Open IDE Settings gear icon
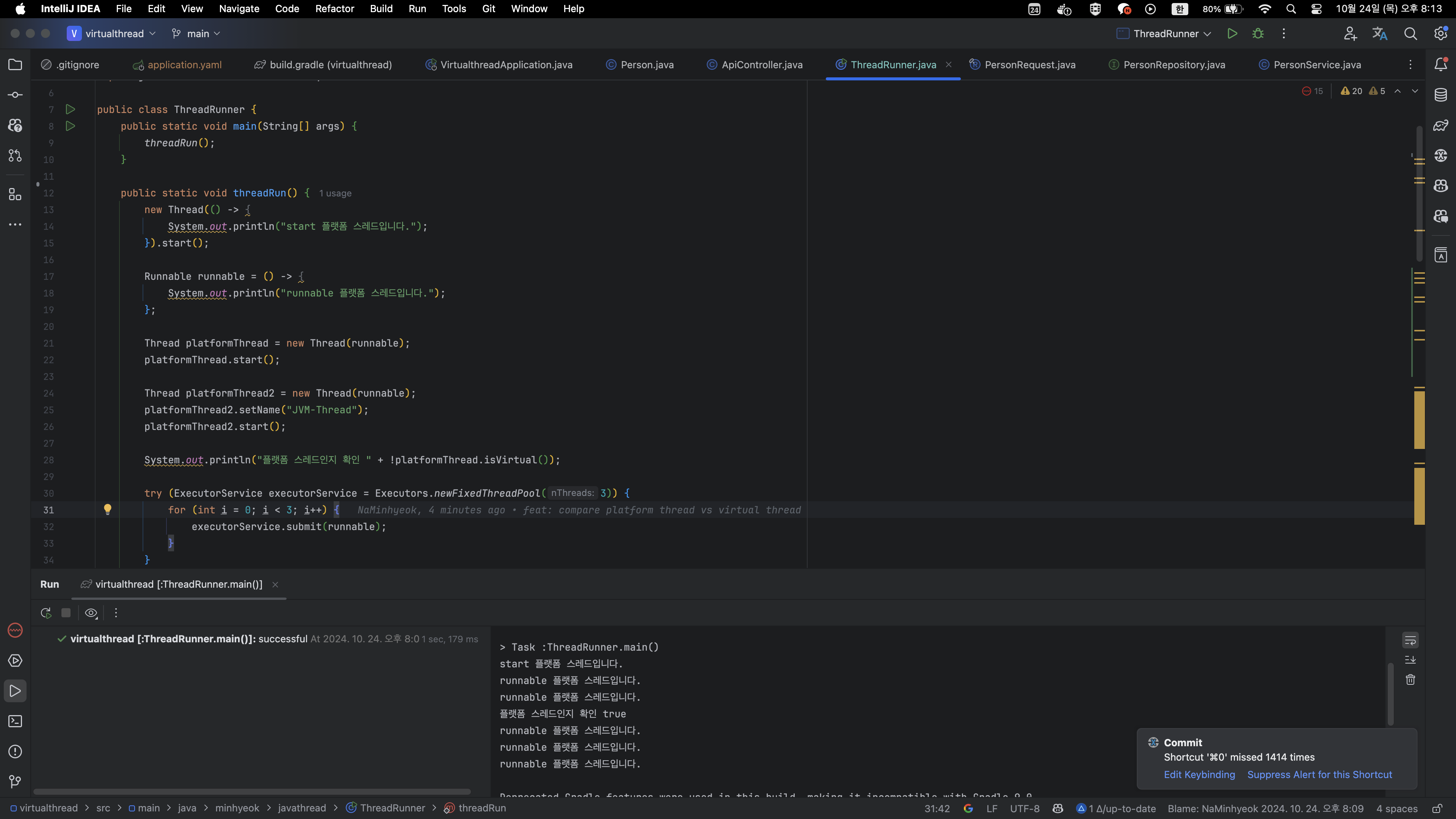Viewport: 1456px width, 819px height. point(1440,33)
